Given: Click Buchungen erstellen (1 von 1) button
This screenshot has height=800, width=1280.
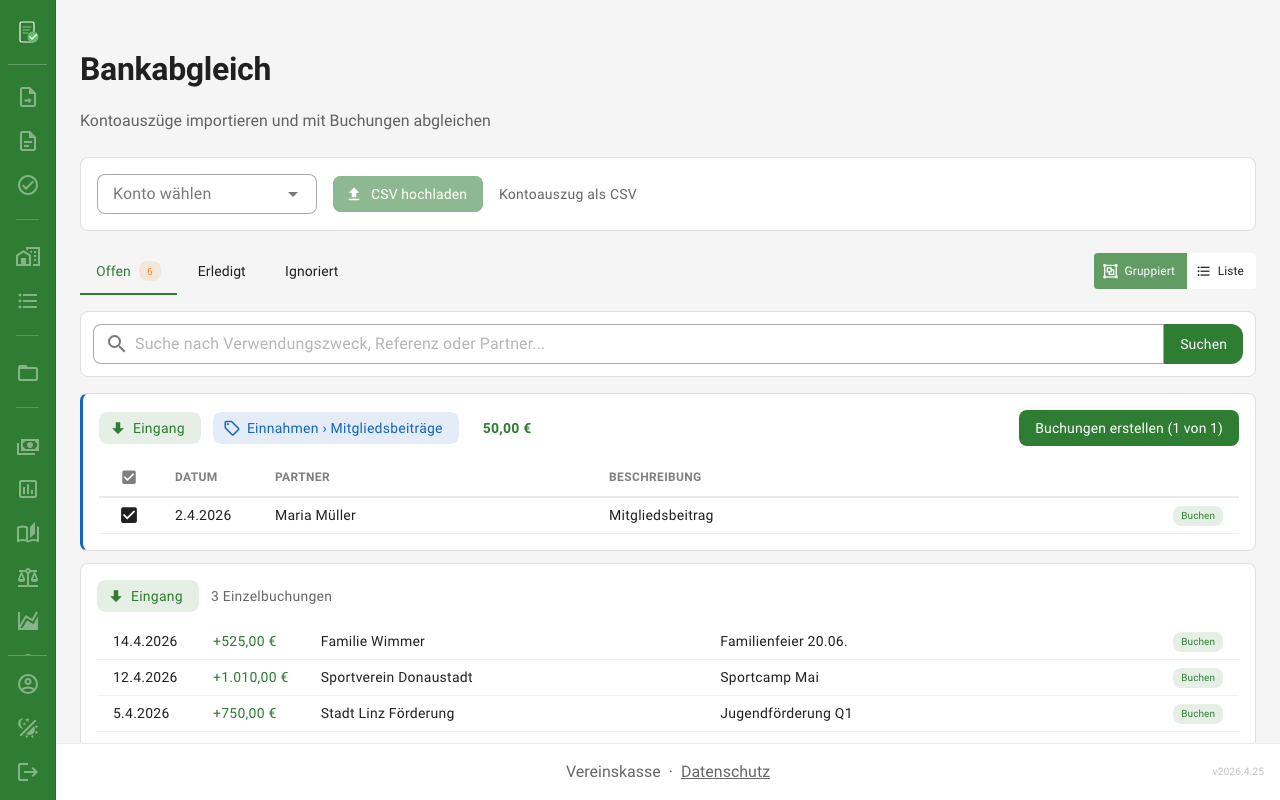Looking at the screenshot, I should (1128, 428).
